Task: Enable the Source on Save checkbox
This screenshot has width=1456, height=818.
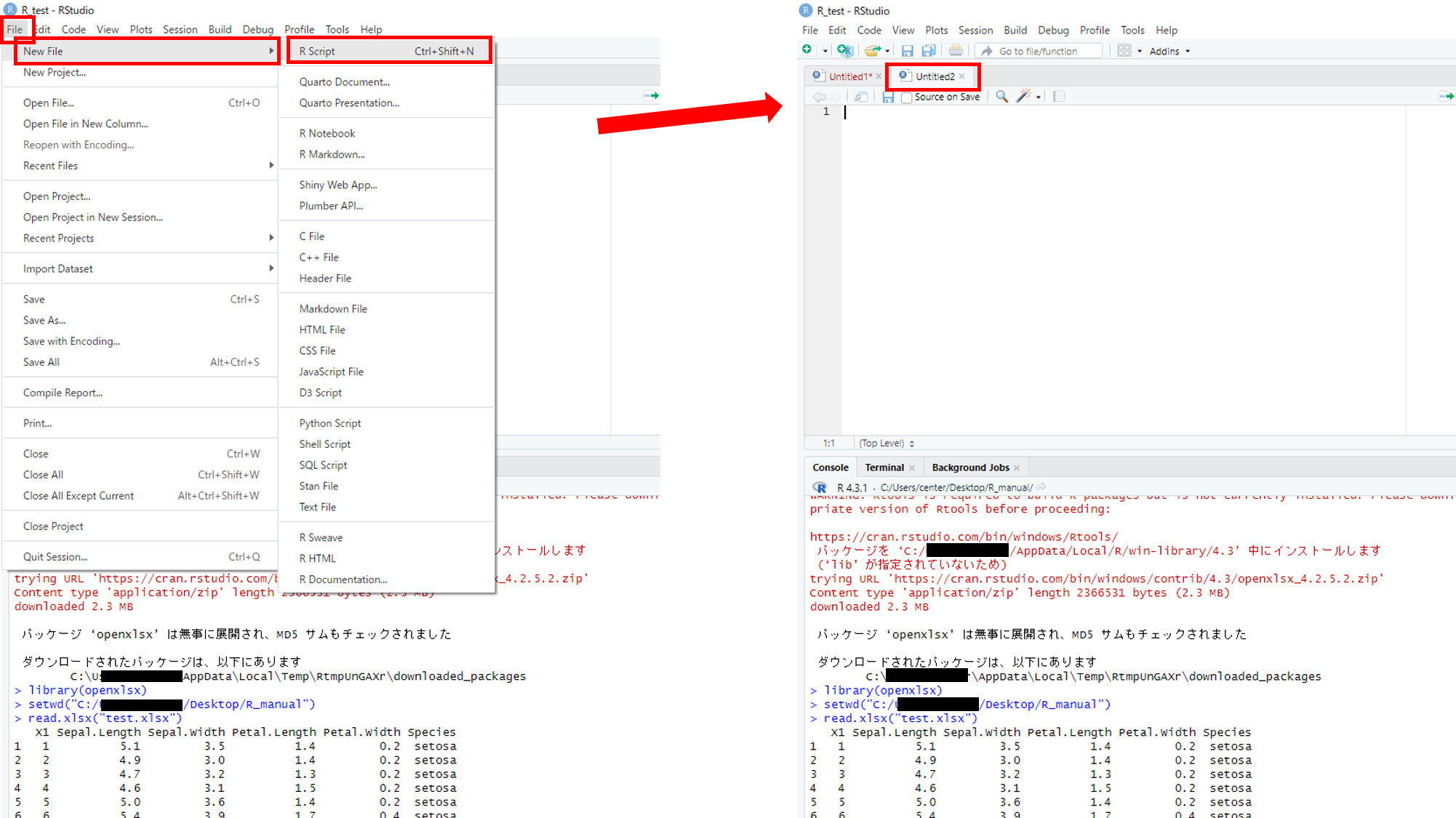Action: point(907,97)
